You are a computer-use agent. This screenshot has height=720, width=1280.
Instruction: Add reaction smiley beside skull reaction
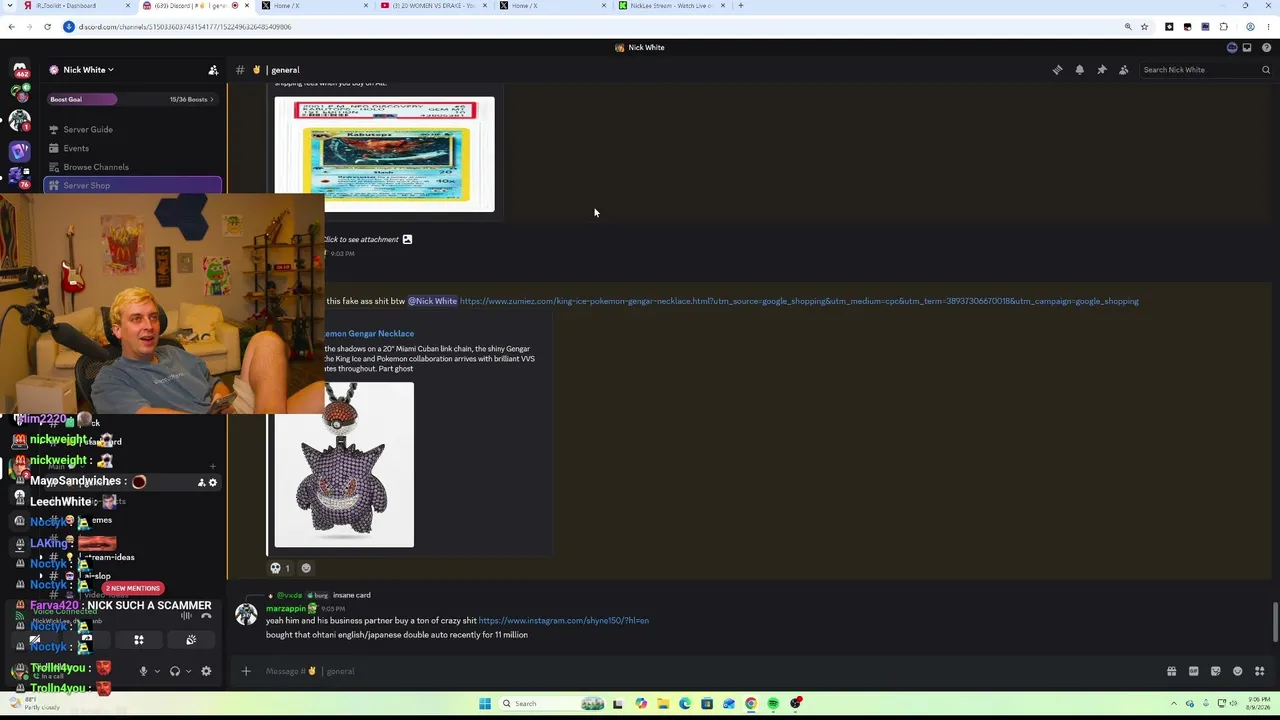coord(306,568)
